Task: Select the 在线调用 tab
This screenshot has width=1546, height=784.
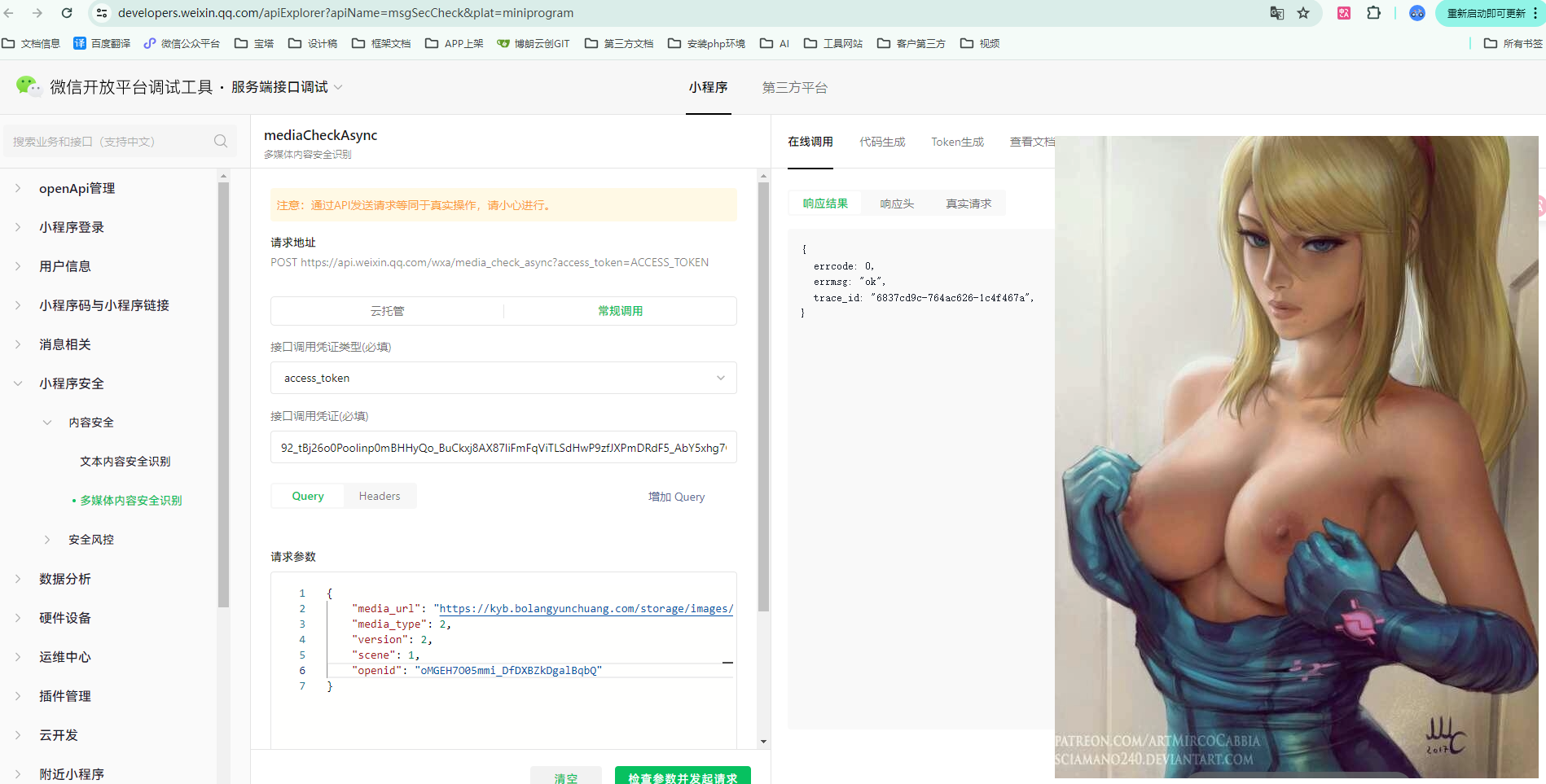Action: point(810,142)
